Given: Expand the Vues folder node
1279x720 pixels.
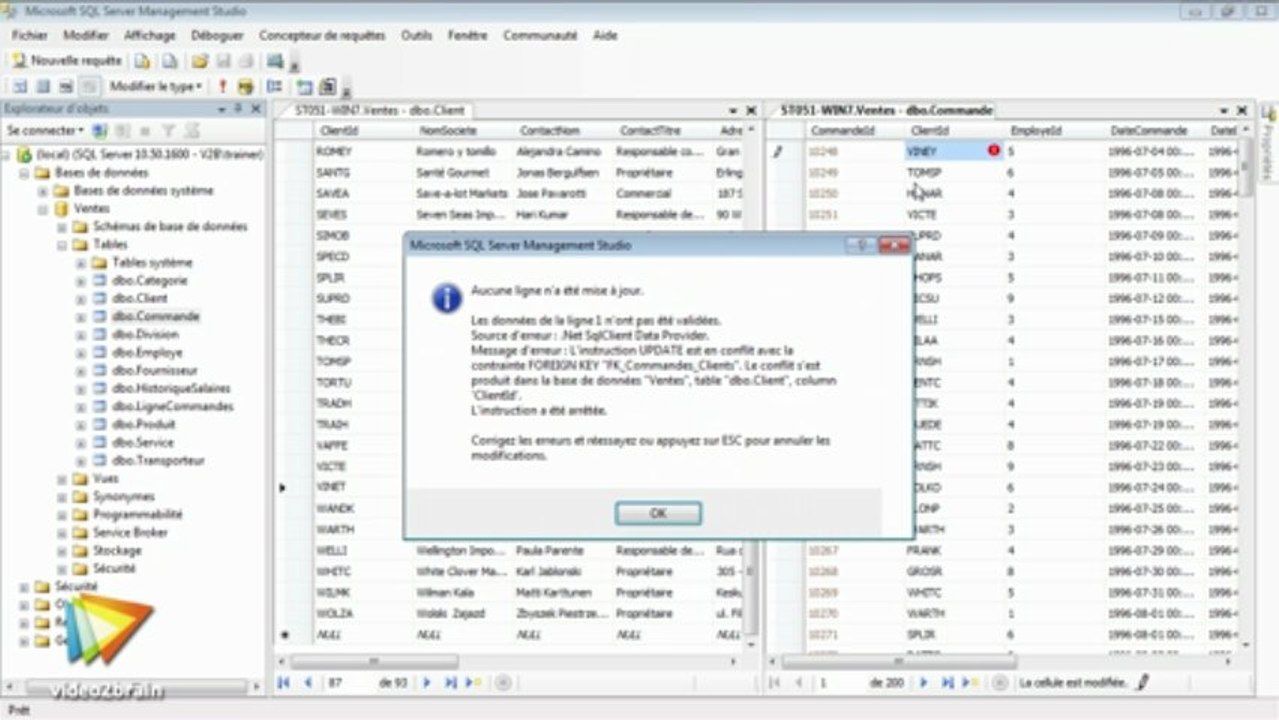Looking at the screenshot, I should tap(62, 479).
